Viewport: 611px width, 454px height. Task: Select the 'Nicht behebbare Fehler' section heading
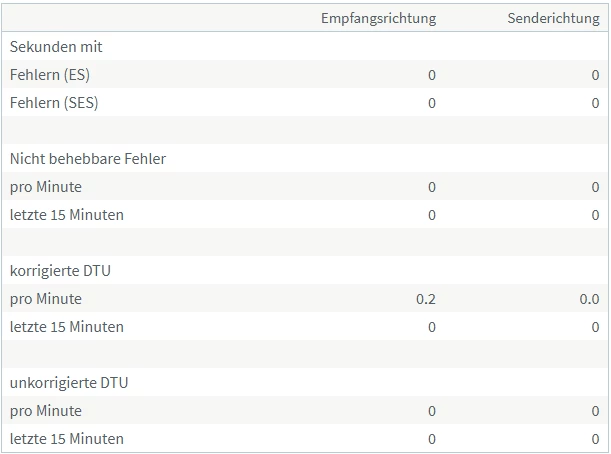88,158
